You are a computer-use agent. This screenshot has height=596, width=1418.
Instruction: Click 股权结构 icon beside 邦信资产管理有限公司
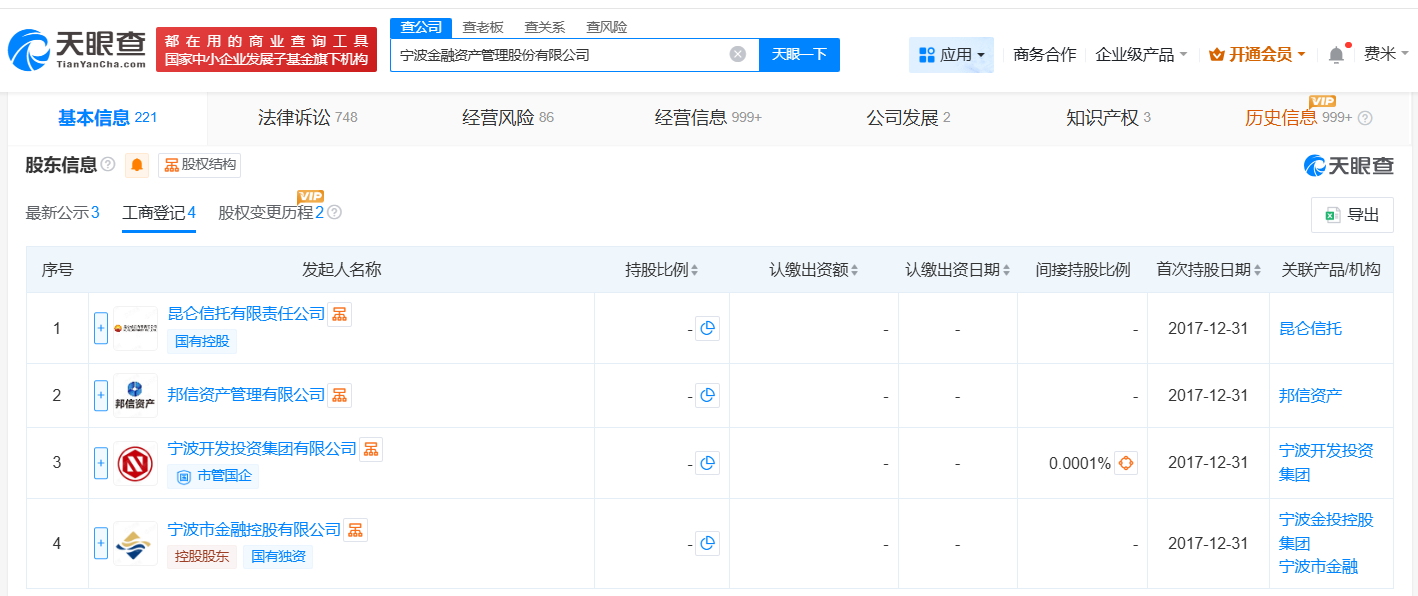pyautogui.click(x=339, y=395)
